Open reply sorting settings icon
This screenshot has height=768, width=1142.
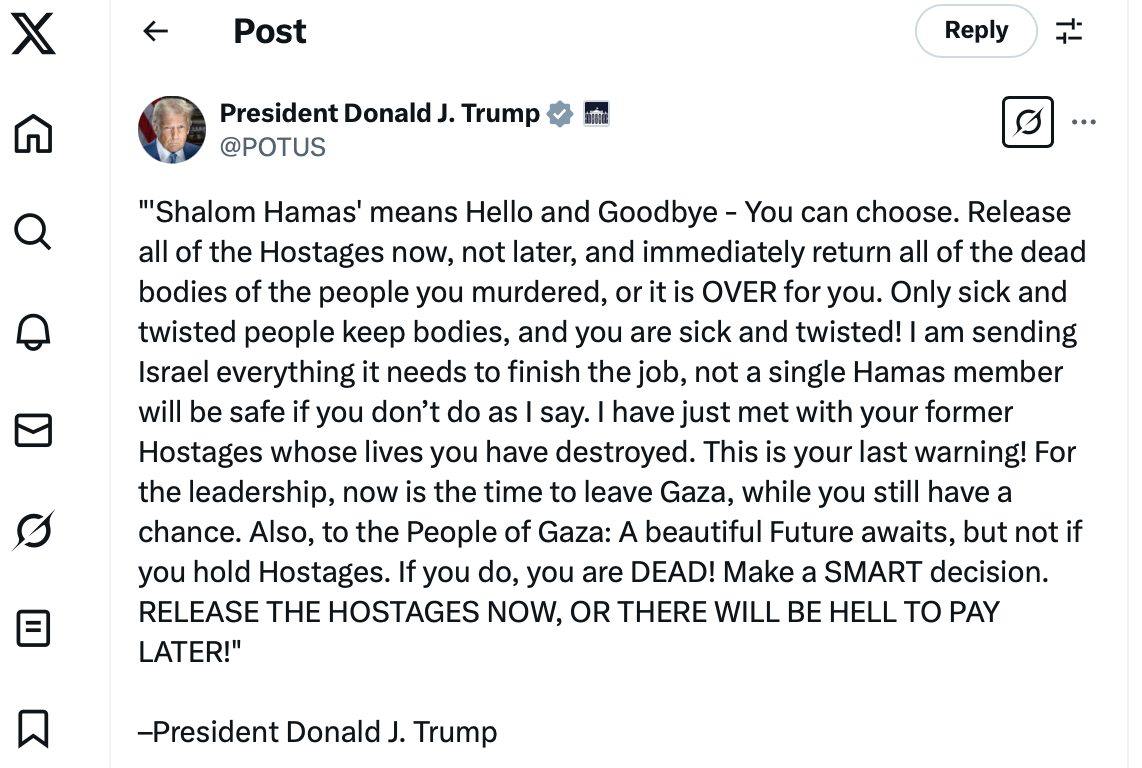pos(1069,31)
